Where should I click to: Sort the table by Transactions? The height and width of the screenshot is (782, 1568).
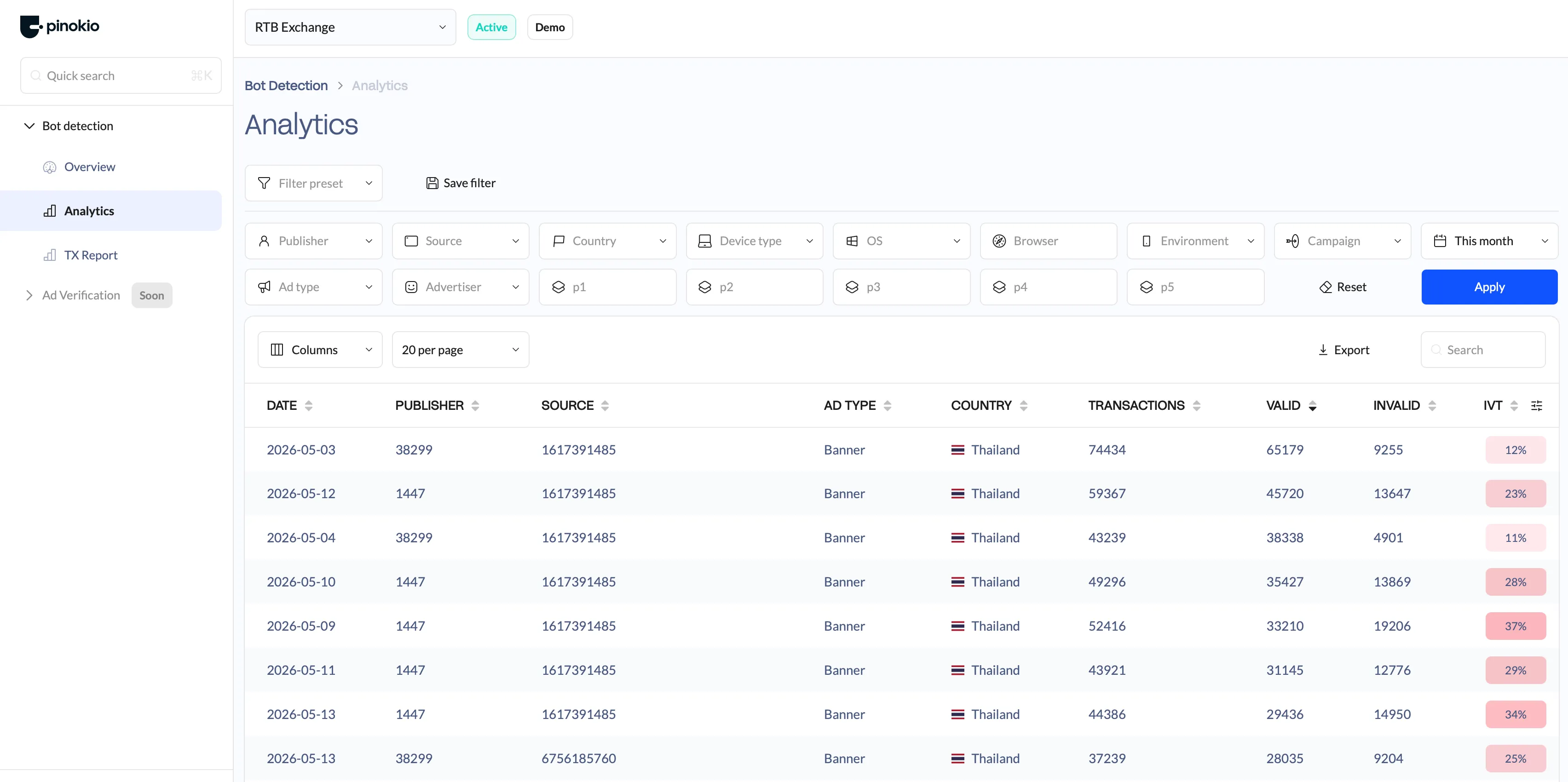1197,406
